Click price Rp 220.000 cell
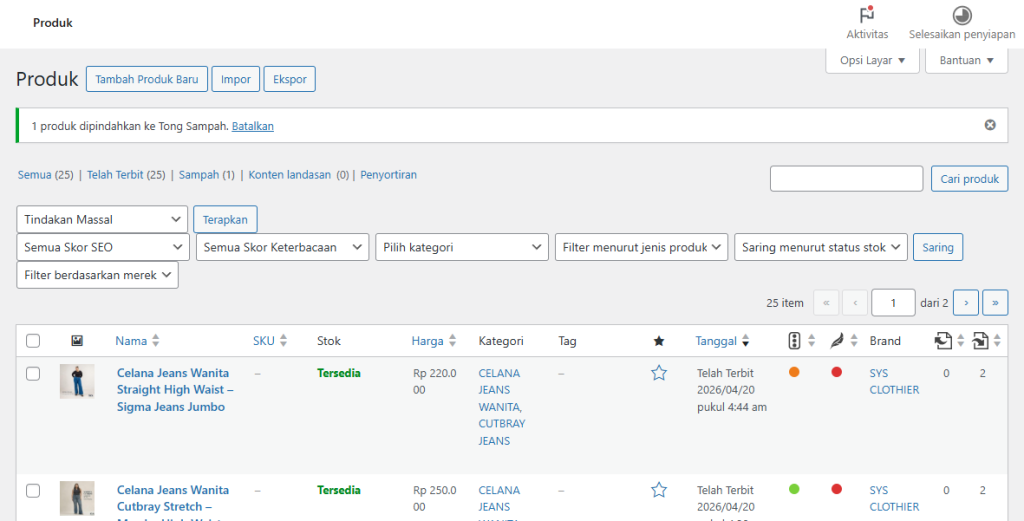1024x521 pixels. pos(435,381)
